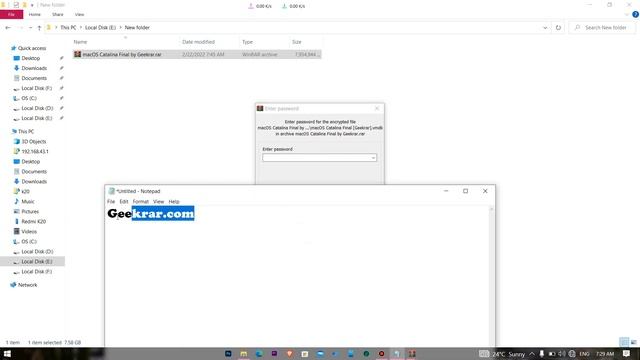Expand the password field dropdown arrow
This screenshot has height=360, width=640.
[373, 158]
